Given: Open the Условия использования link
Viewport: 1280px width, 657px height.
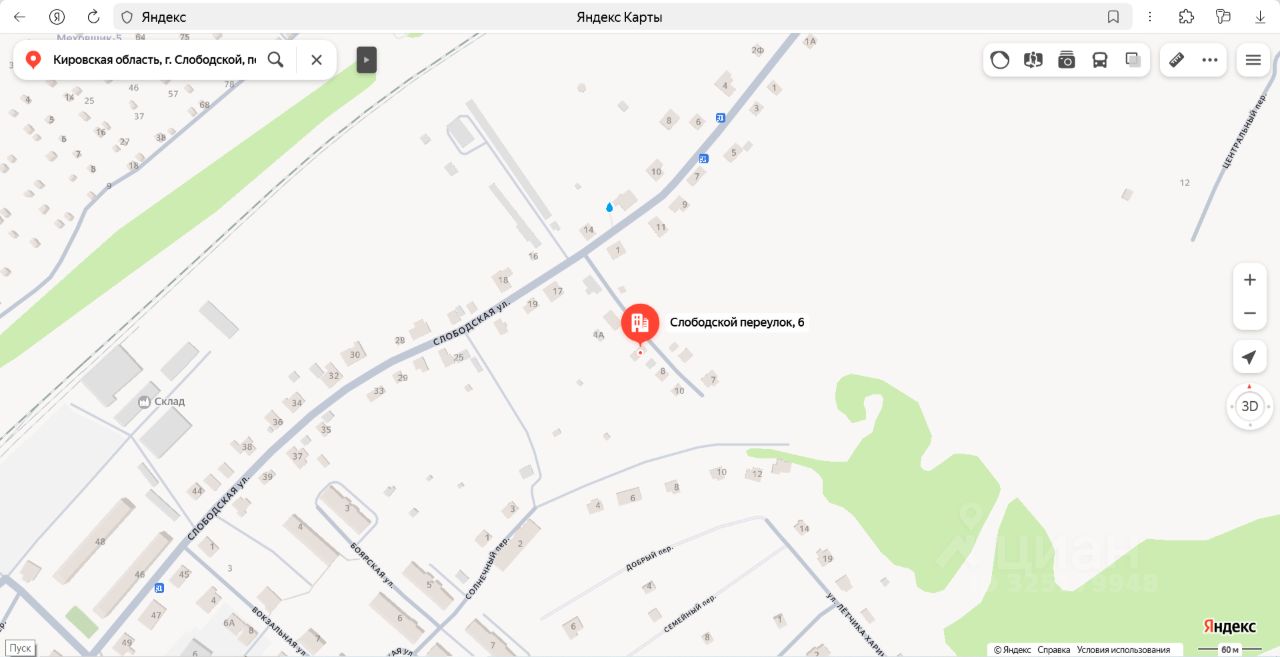Looking at the screenshot, I should pos(1123,650).
